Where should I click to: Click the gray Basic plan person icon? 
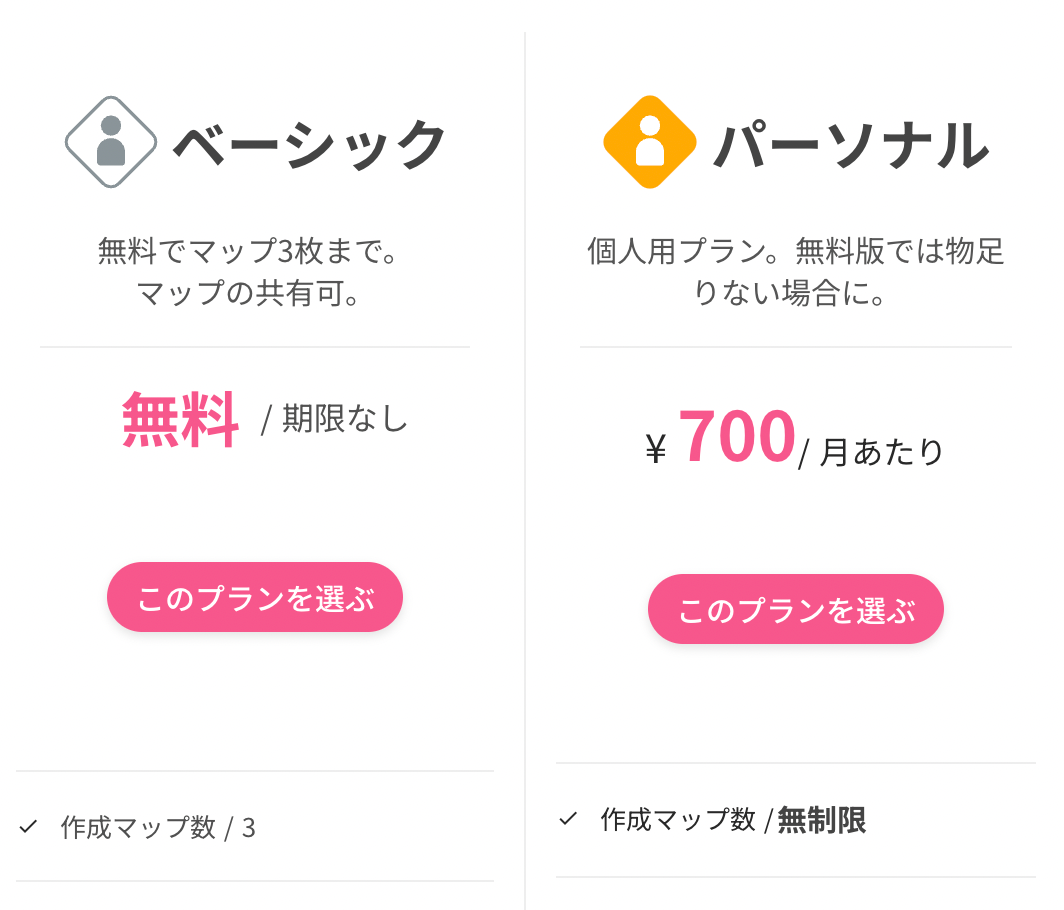pos(111,142)
